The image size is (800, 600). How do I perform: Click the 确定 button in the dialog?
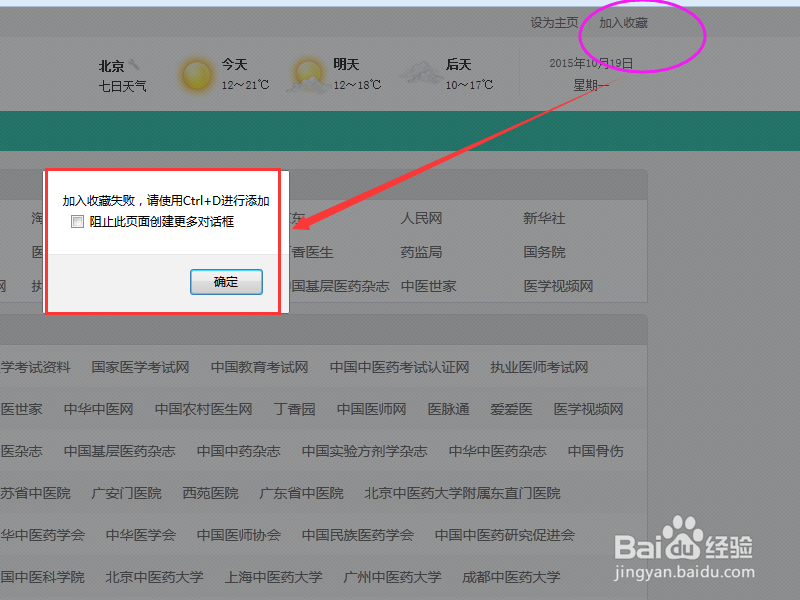pyautogui.click(x=226, y=282)
